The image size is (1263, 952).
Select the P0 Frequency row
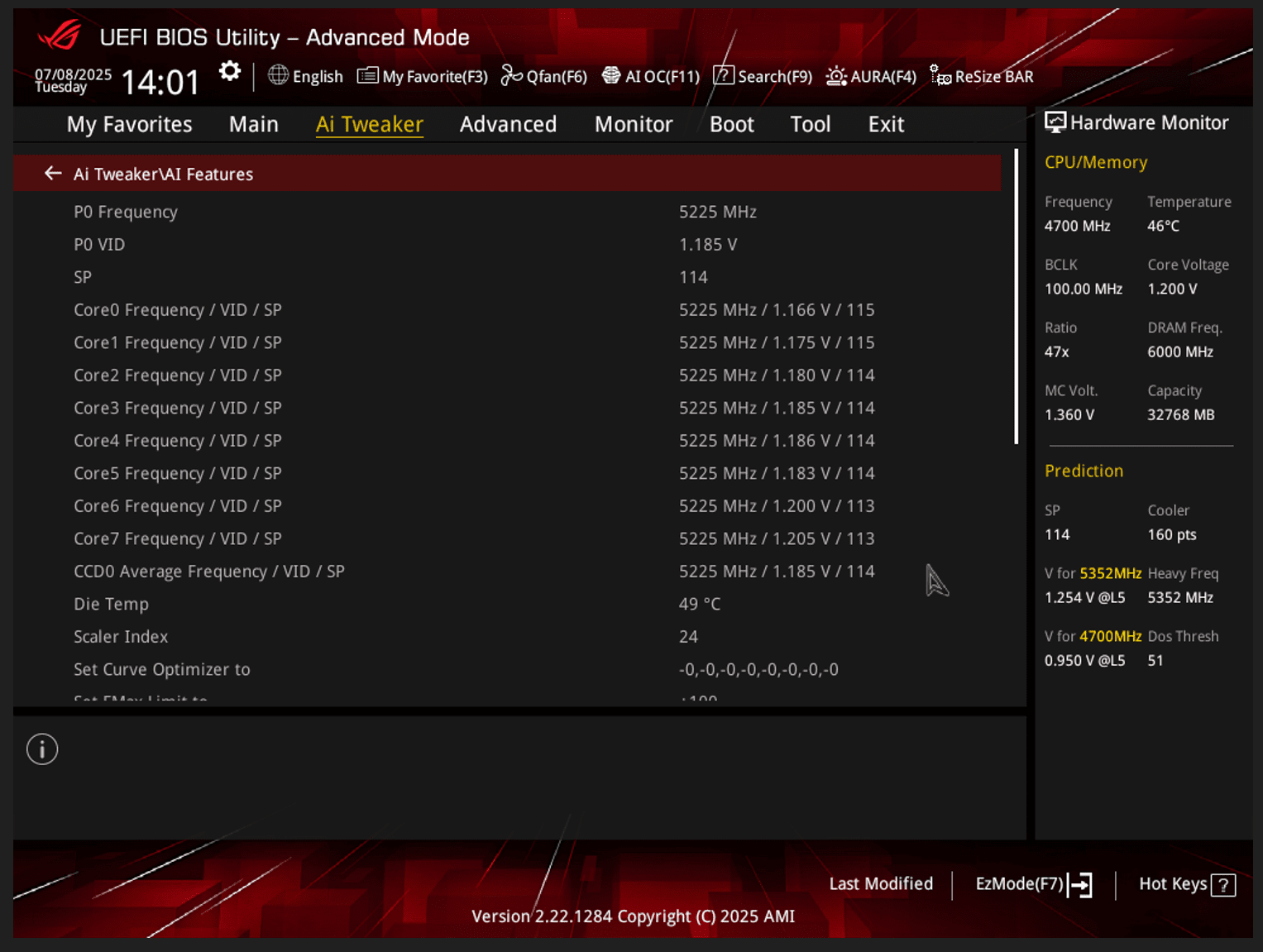pos(507,212)
